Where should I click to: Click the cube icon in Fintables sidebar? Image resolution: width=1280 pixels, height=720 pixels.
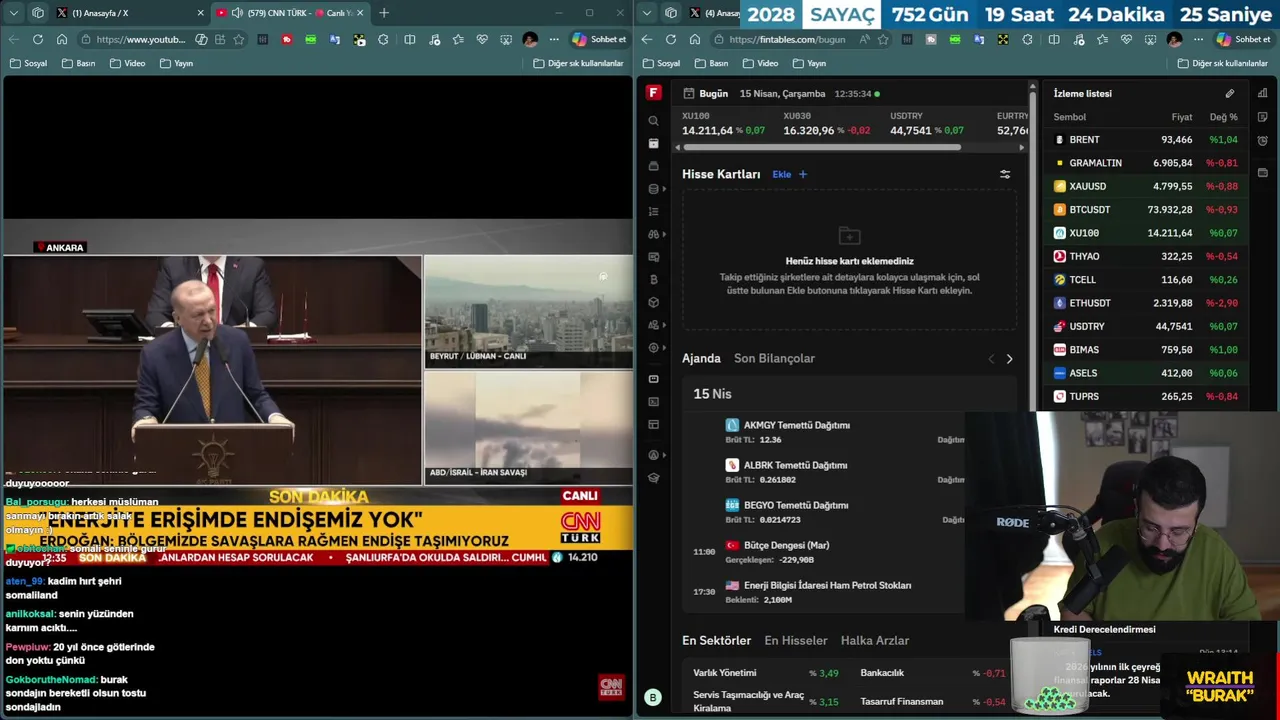pyautogui.click(x=653, y=302)
